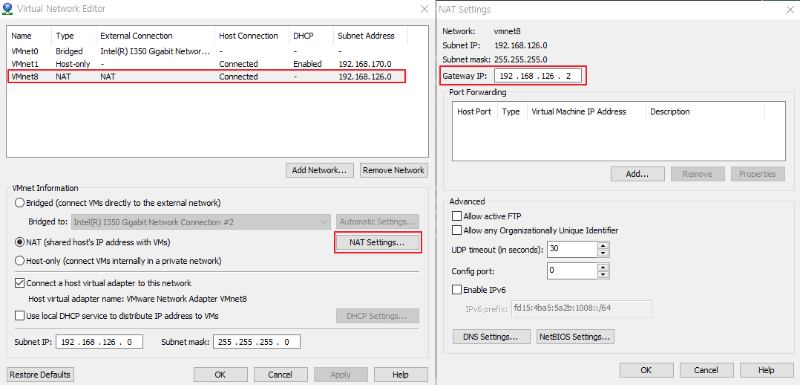
Task: Select the Bridged network radio button
Action: point(20,203)
